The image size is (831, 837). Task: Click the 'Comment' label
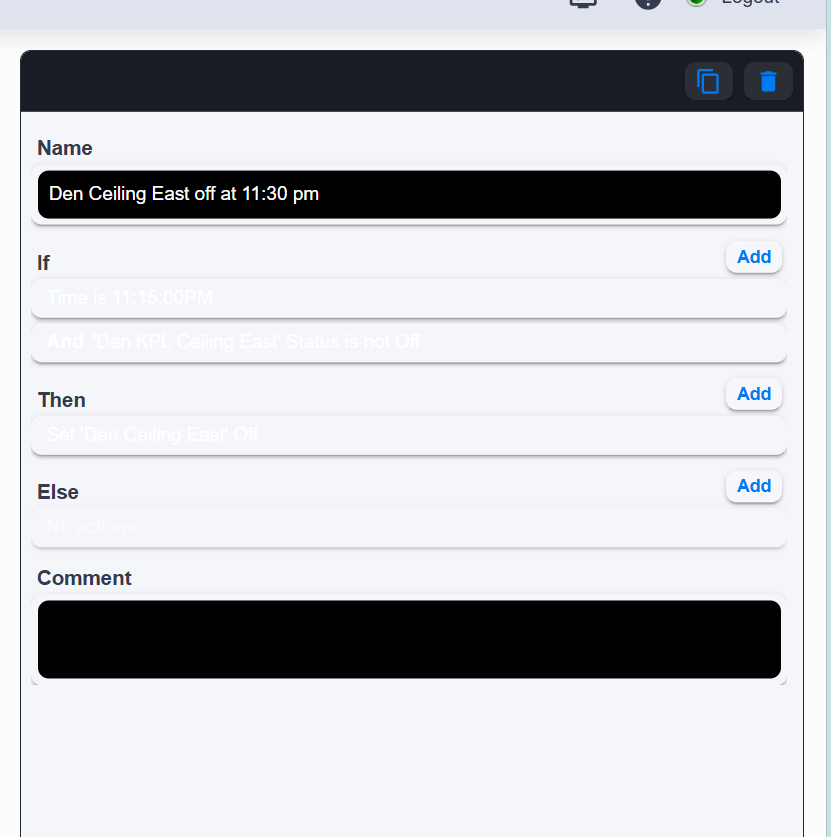coord(84,578)
